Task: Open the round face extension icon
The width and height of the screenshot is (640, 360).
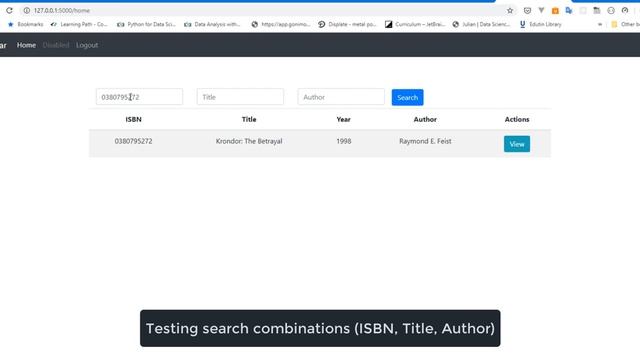Action: [x=611, y=11]
